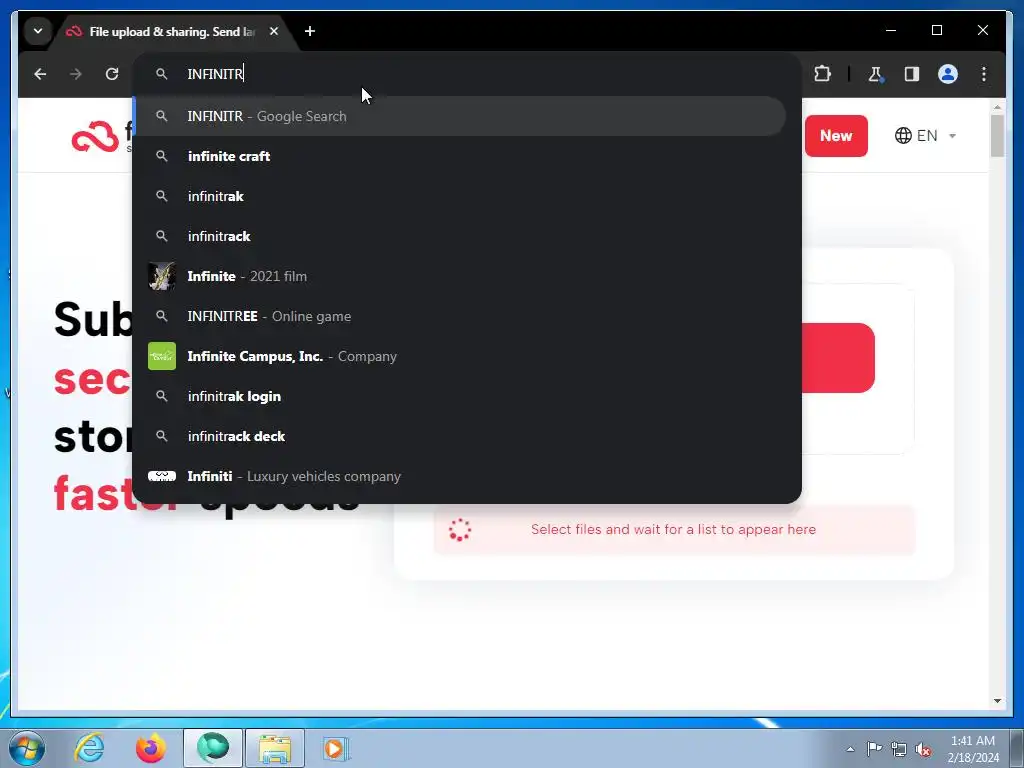Click the page scrollbar up arrow

997,107
